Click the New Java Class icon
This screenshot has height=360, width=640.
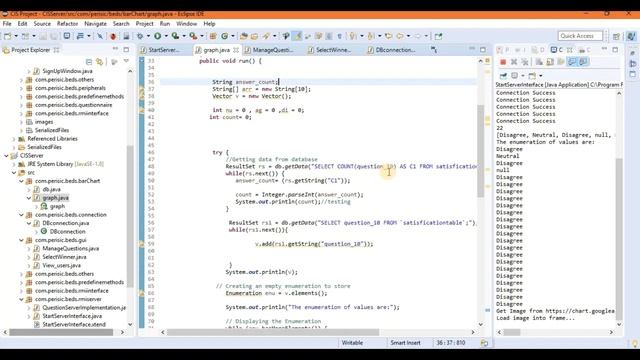coord(224,36)
